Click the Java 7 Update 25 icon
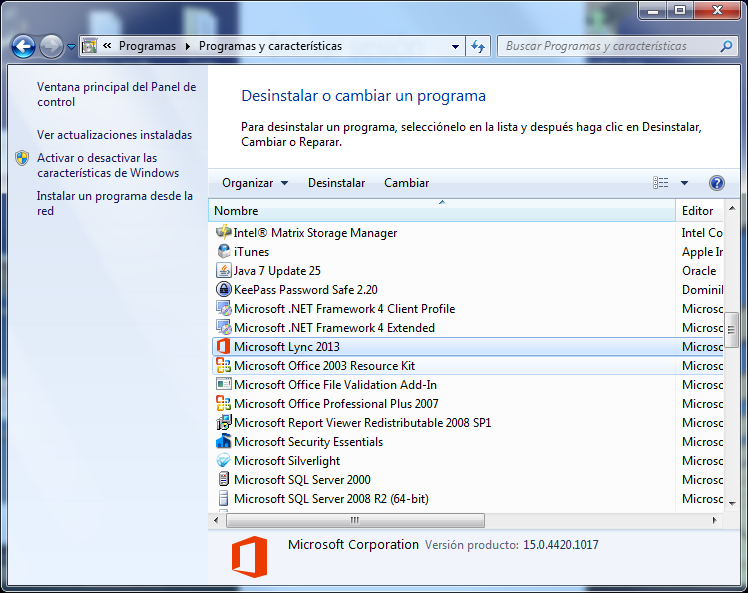Screen dimensions: 748x593 (x=224, y=271)
